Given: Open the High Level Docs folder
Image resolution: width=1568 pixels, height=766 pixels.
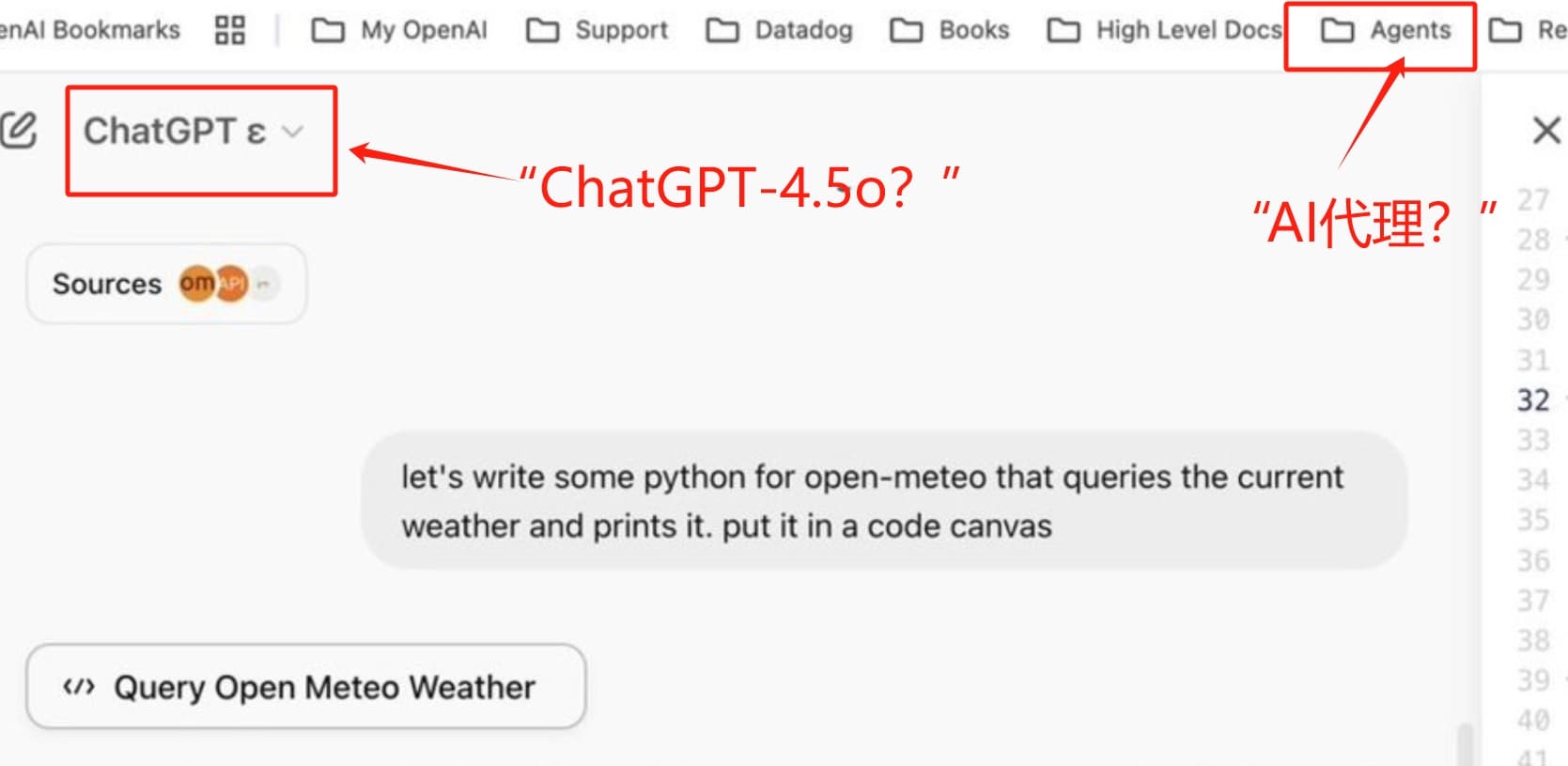Looking at the screenshot, I should [x=1165, y=30].
